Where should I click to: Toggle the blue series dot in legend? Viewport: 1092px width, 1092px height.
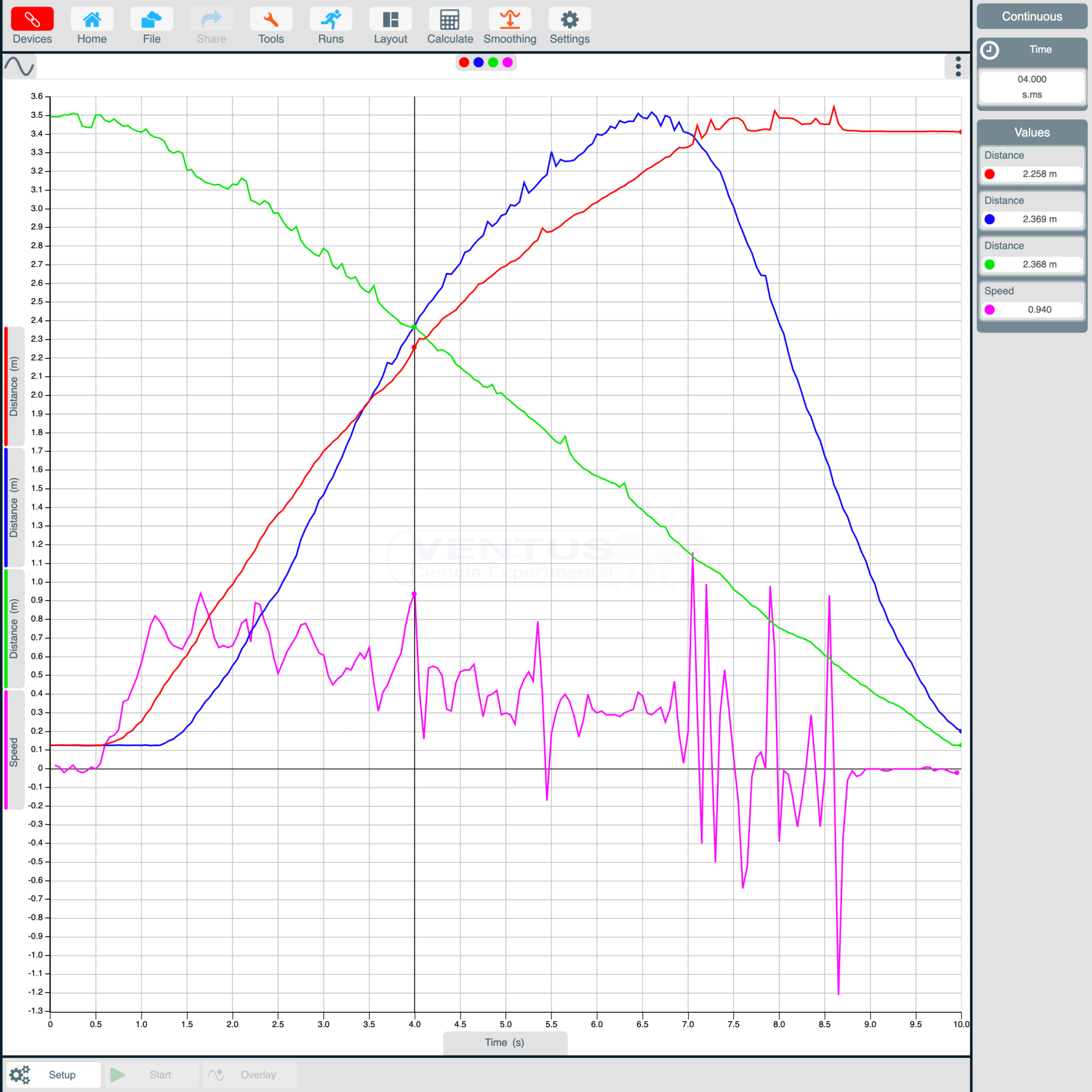(x=479, y=62)
